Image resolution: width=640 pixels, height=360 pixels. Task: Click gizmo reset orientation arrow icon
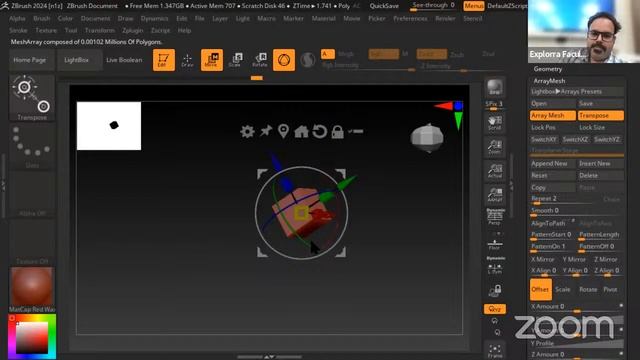click(320, 131)
